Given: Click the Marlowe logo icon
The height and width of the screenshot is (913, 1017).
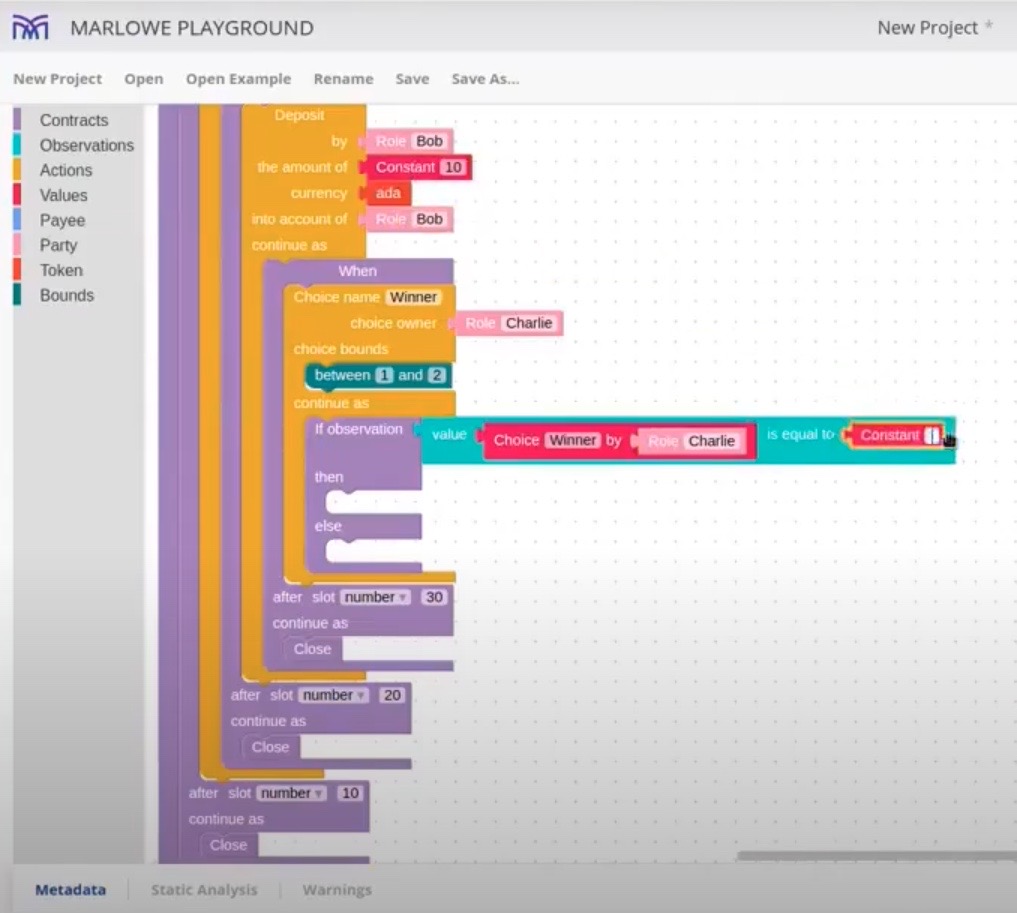Looking at the screenshot, I should [30, 28].
